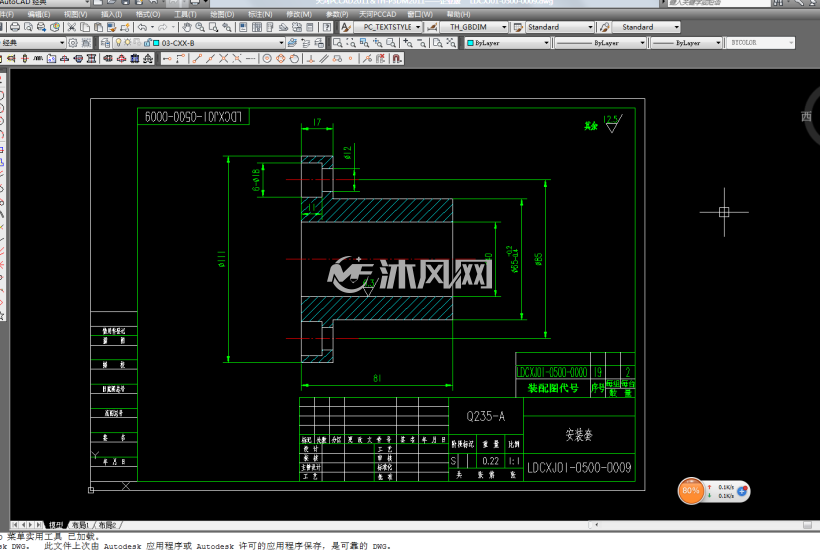Open the 编辑(E) menu

(39, 14)
